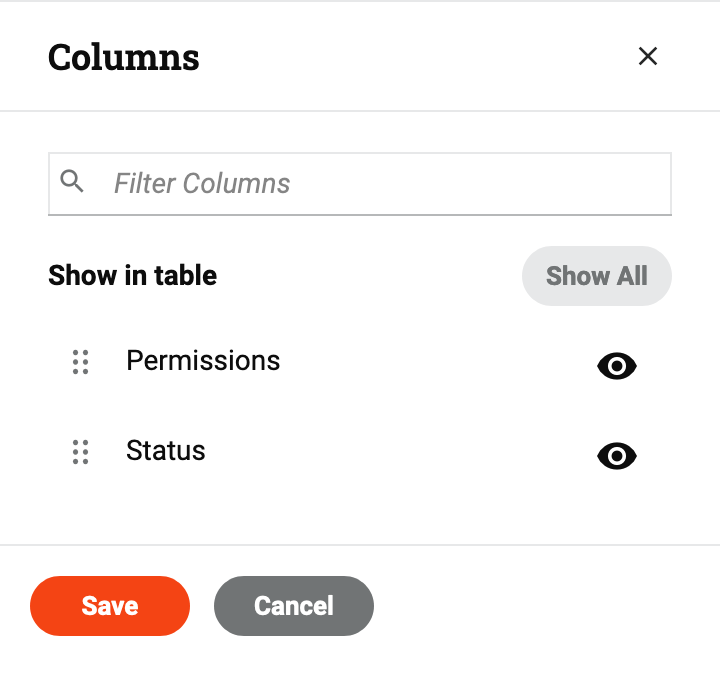Viewport: 720px width, 680px height.
Task: Hide the Permissions column via eye icon
Action: (x=617, y=367)
